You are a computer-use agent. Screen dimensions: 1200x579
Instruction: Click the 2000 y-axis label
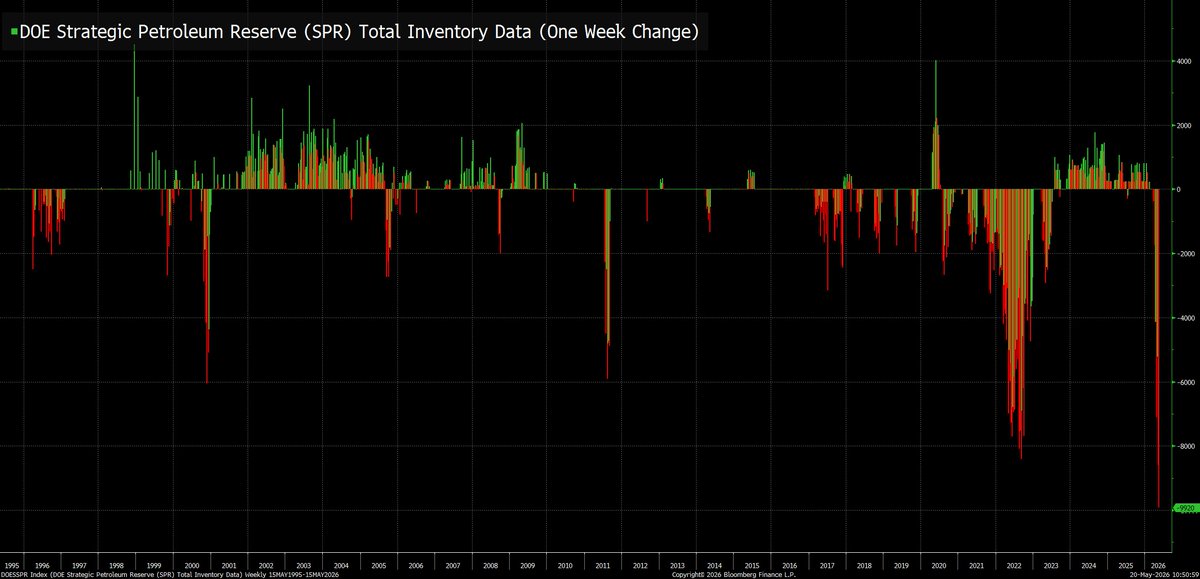coord(1183,125)
